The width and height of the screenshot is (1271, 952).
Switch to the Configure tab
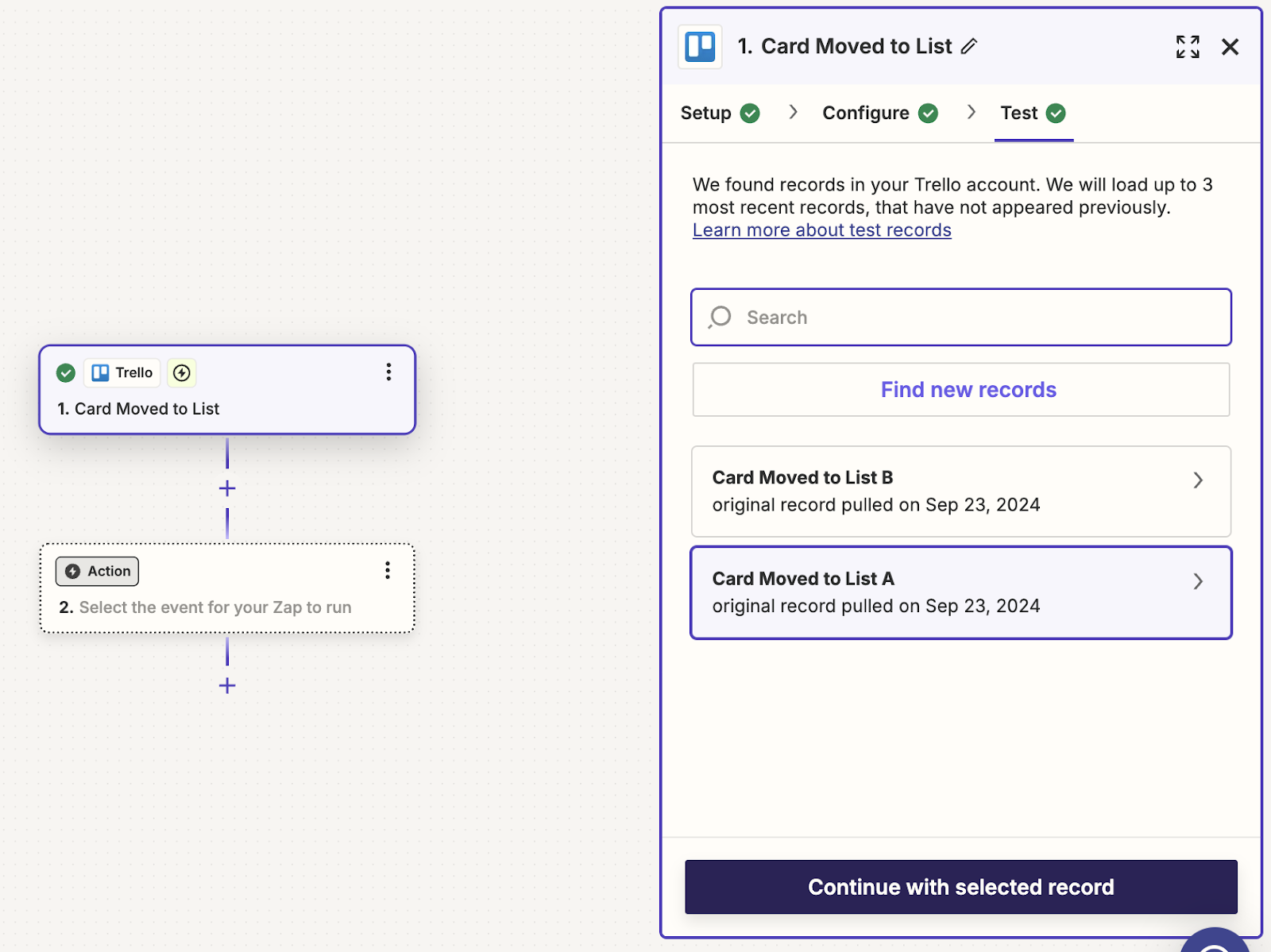pyautogui.click(x=865, y=113)
